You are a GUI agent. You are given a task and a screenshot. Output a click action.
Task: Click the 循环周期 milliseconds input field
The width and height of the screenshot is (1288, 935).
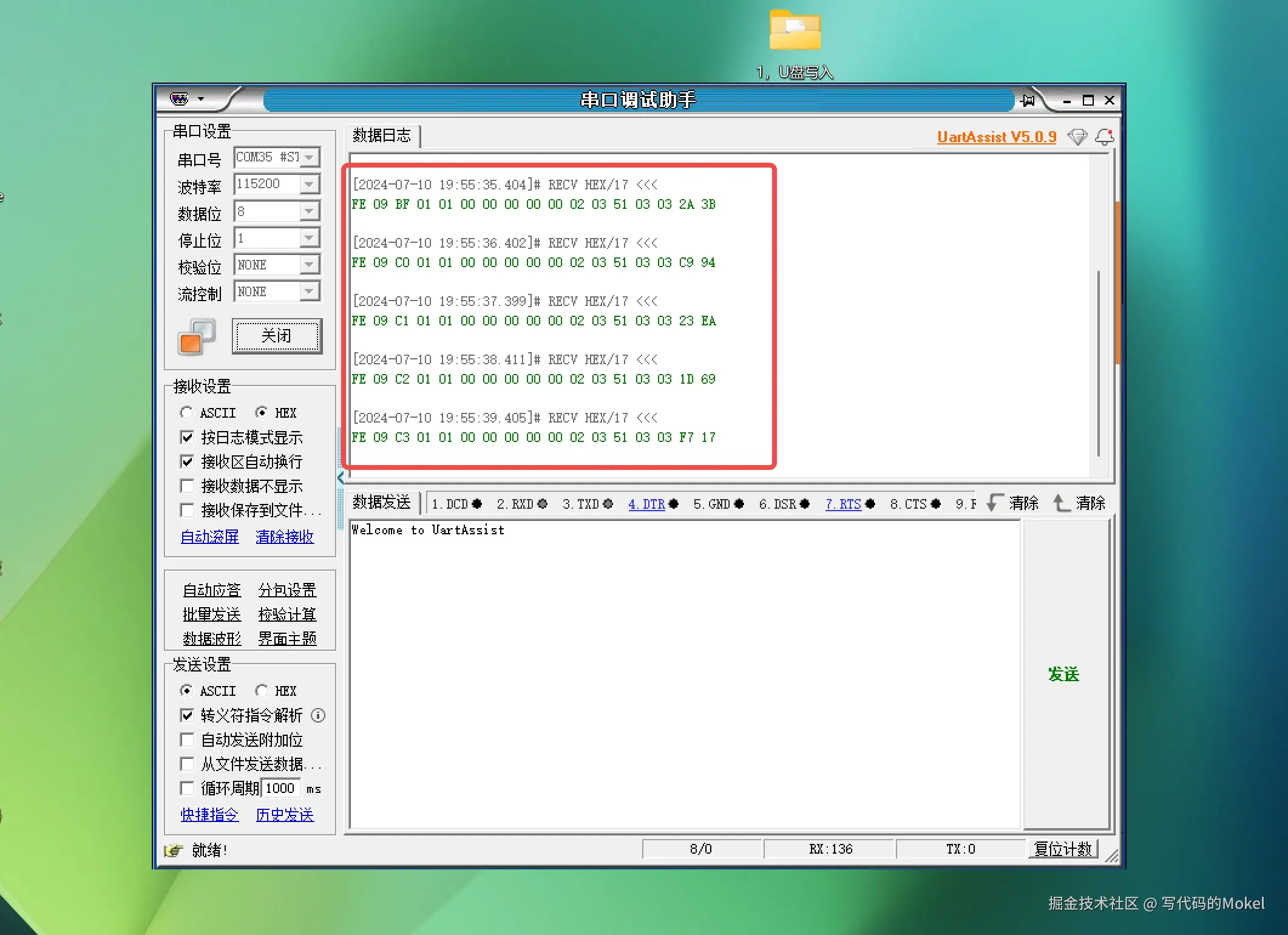click(x=280, y=788)
